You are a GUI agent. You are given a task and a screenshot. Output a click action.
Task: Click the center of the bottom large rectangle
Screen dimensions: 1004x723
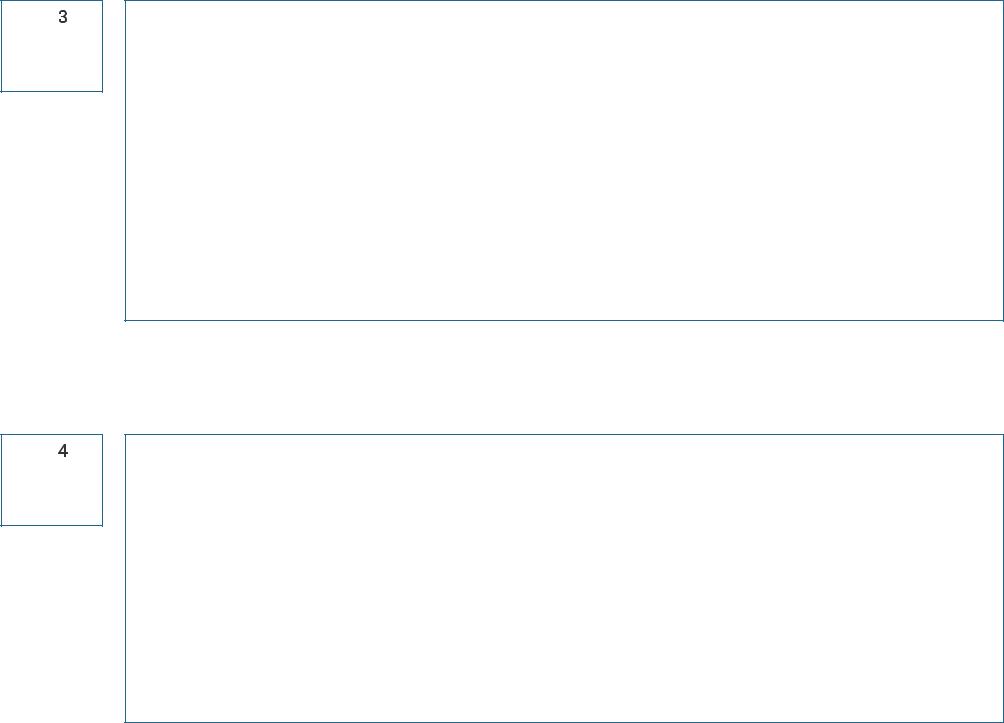click(564, 578)
